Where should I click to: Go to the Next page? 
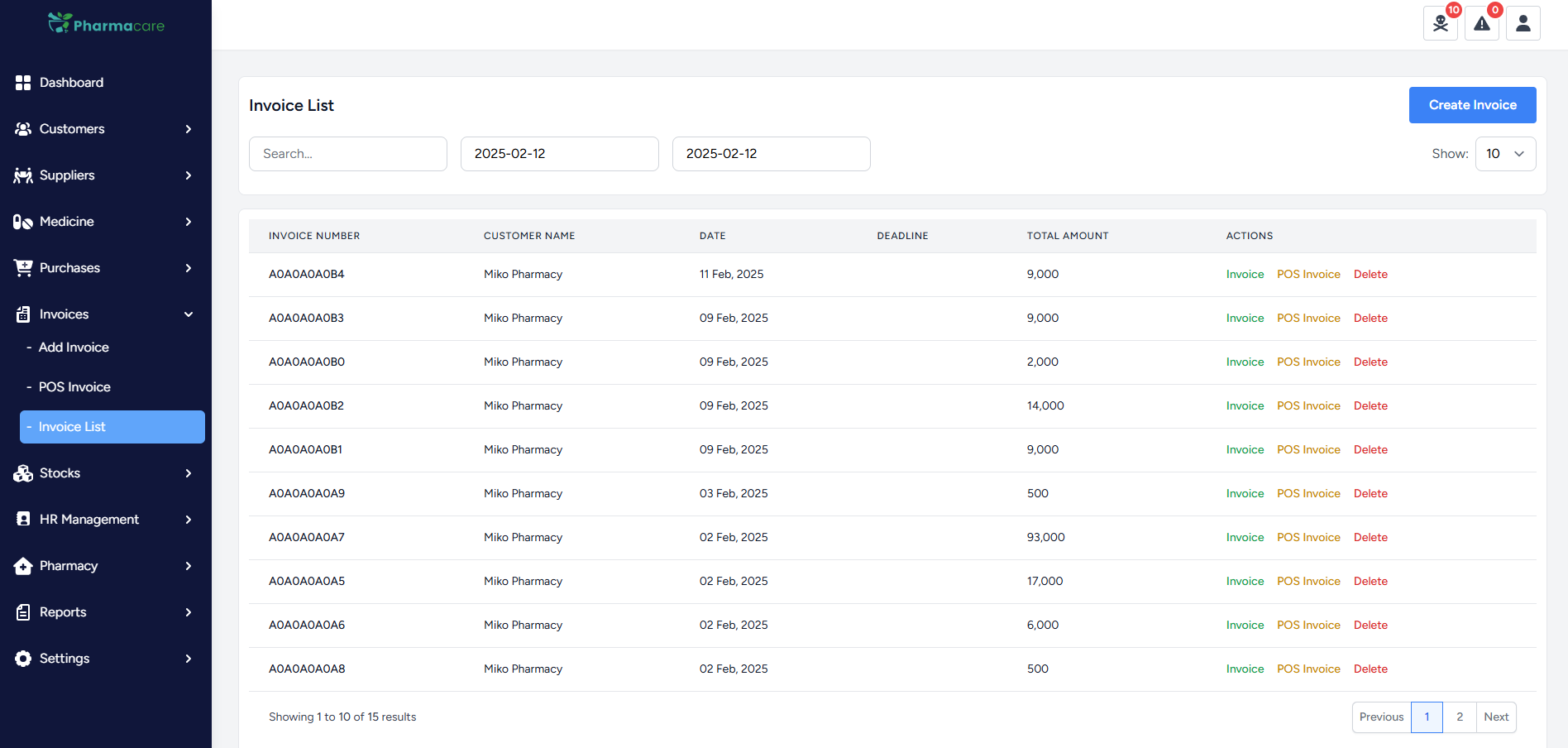(x=1496, y=717)
